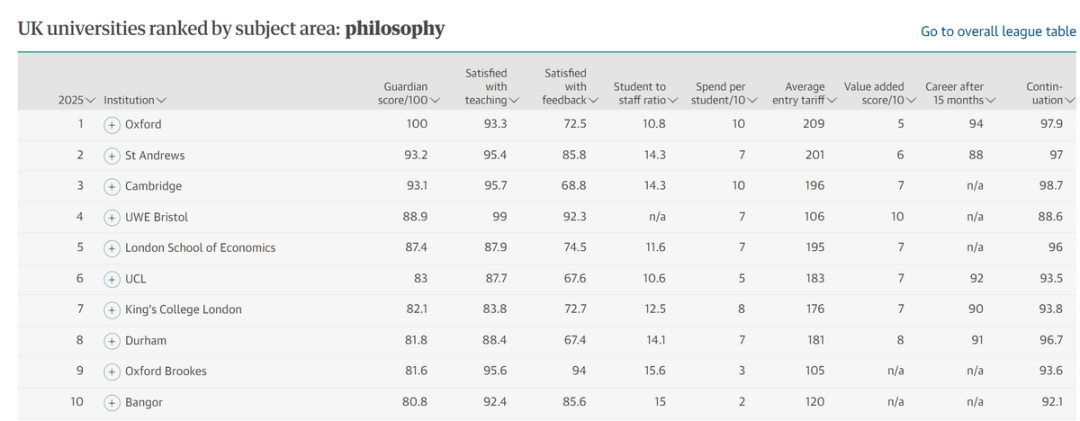1080x421 pixels.
Task: Open the 2025 year ranking dropdown
Action: tap(76, 100)
